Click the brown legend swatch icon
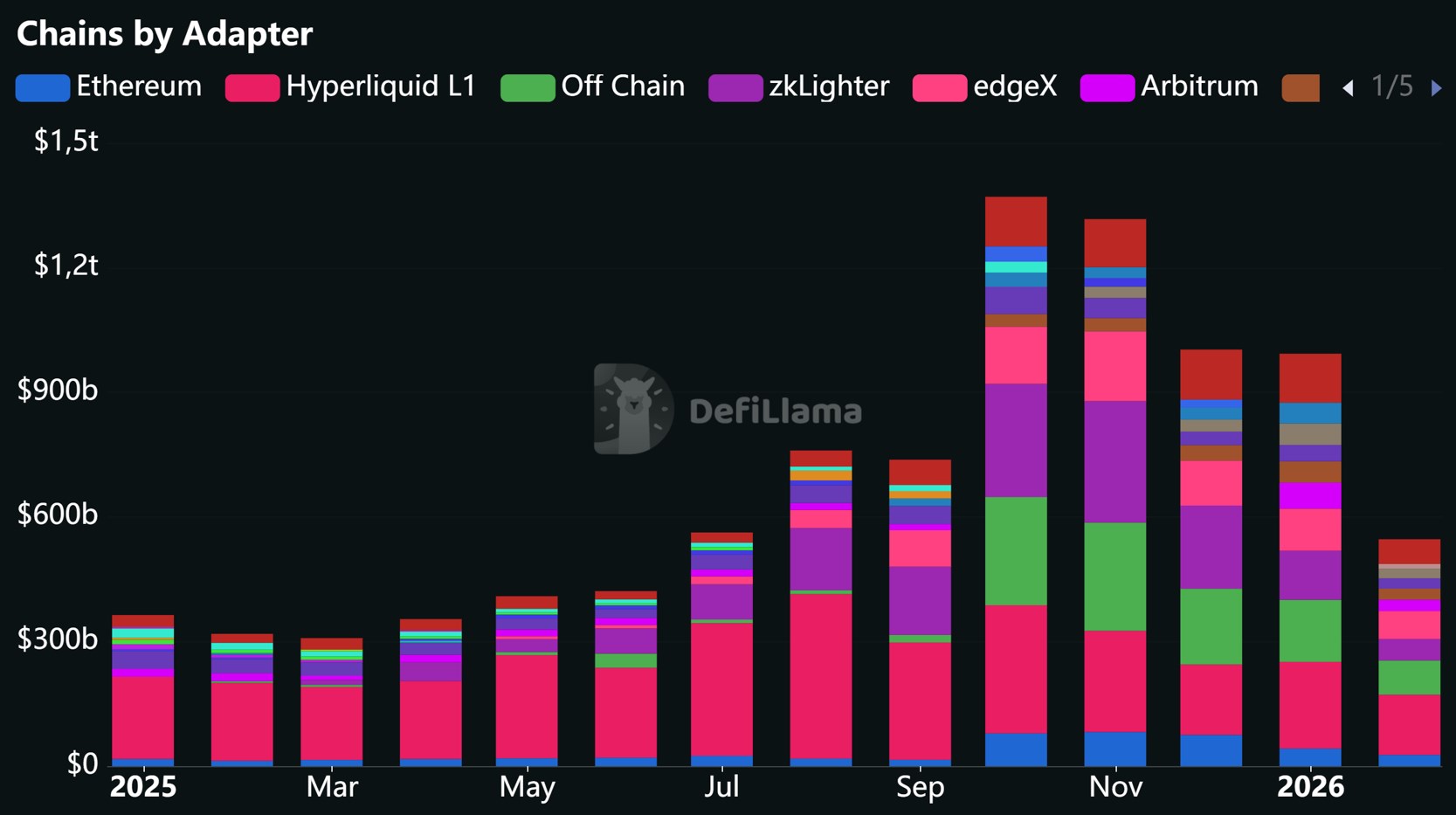The width and height of the screenshot is (1456, 815). click(x=1301, y=88)
